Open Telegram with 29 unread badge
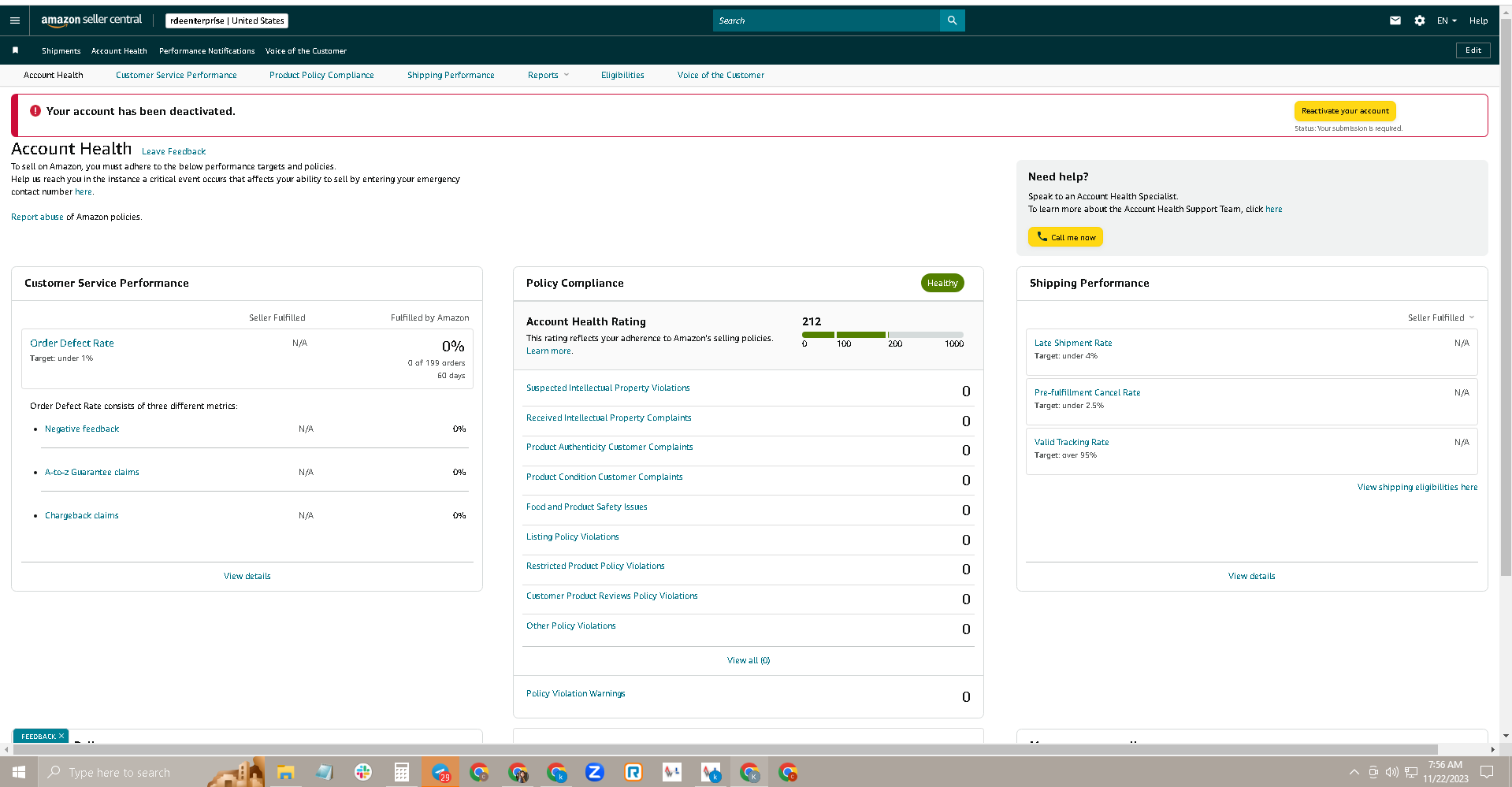Viewport: 1512px width, 787px height. click(x=440, y=772)
